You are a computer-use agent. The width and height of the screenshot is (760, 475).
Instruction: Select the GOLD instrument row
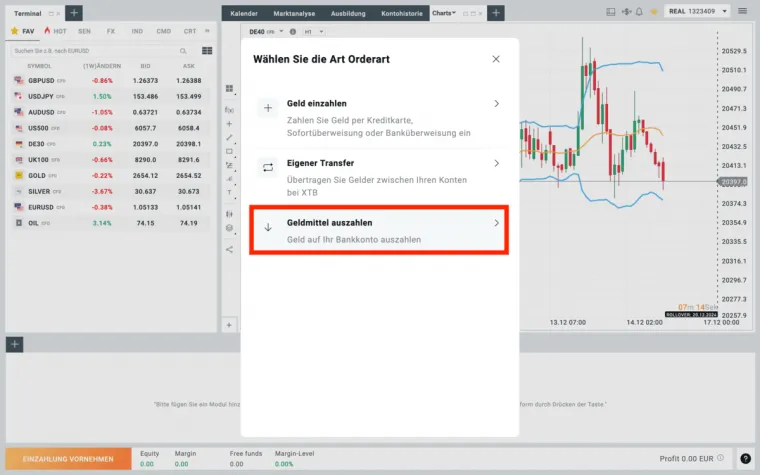[x=109, y=175]
